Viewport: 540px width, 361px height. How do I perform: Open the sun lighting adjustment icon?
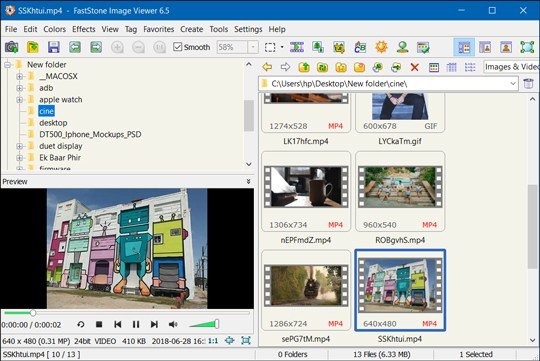click(381, 47)
